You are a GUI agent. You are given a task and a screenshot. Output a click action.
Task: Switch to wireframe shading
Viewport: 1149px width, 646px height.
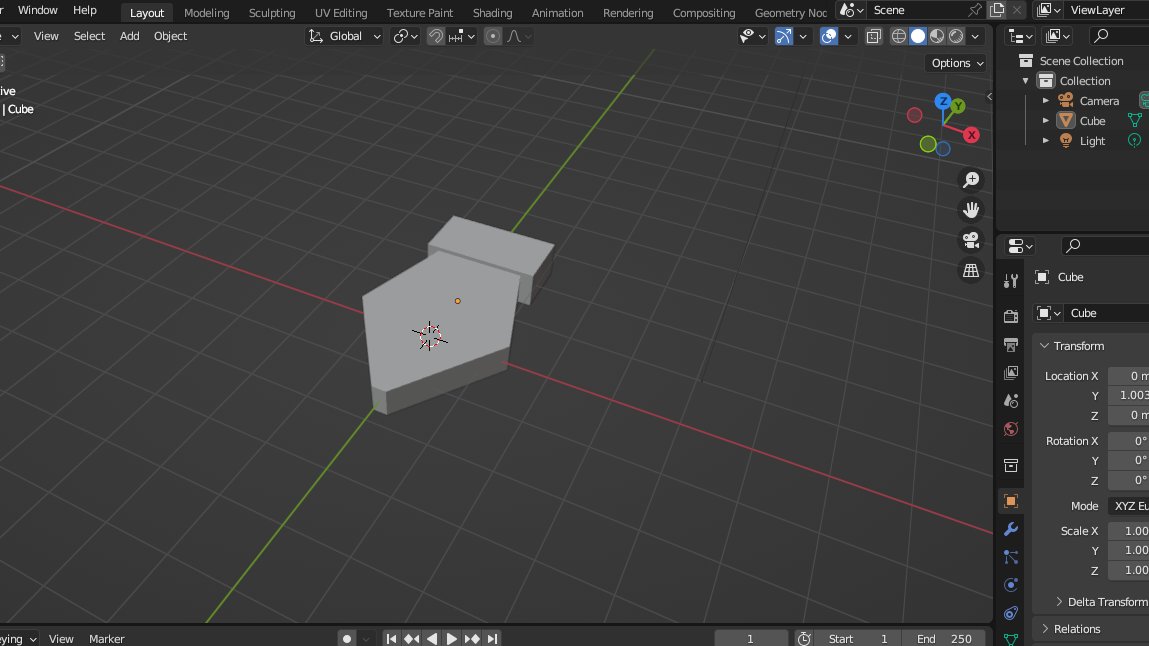click(x=898, y=36)
